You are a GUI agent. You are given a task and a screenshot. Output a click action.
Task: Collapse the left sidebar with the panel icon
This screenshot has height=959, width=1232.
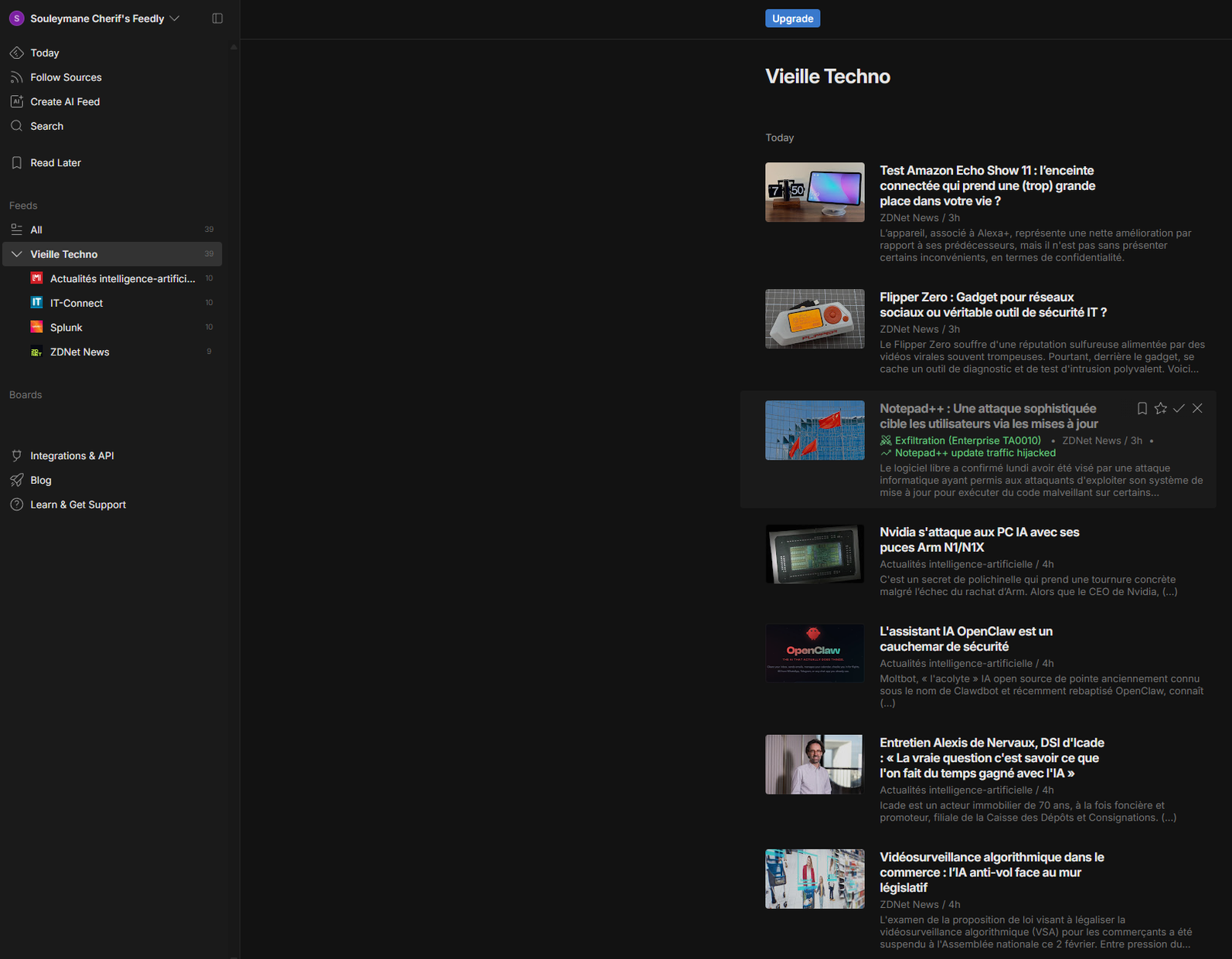coord(217,19)
